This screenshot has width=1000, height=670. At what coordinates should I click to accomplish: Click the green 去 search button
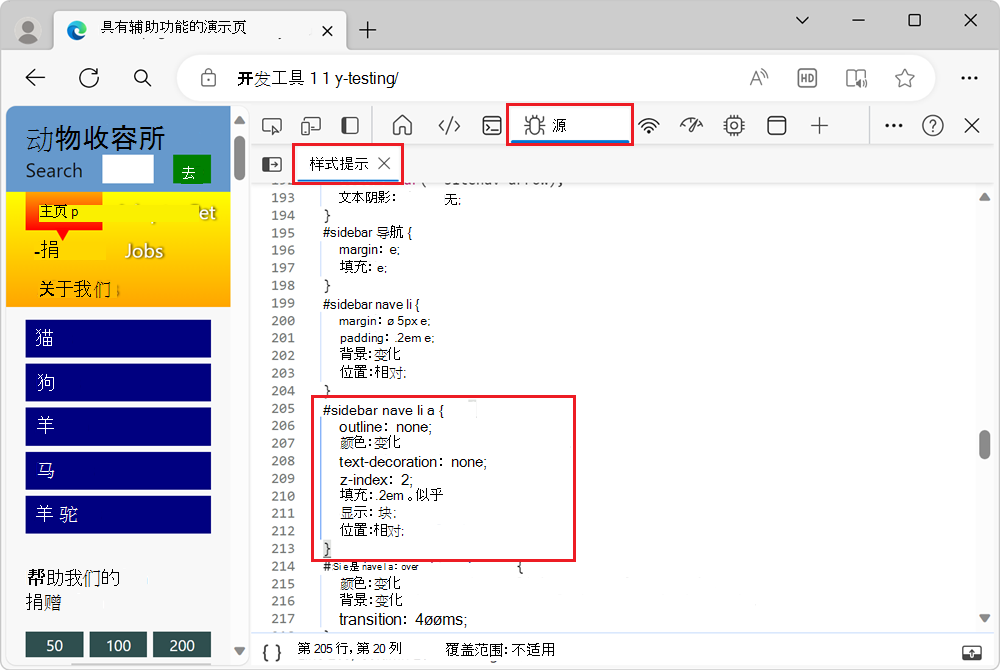[x=191, y=170]
